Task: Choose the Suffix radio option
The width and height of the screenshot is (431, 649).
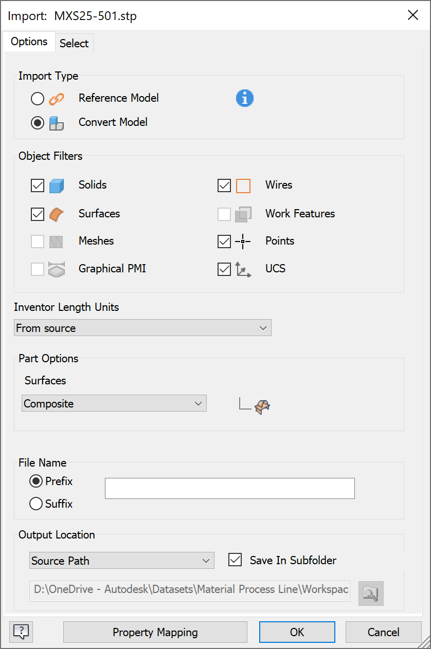Action: (36, 504)
